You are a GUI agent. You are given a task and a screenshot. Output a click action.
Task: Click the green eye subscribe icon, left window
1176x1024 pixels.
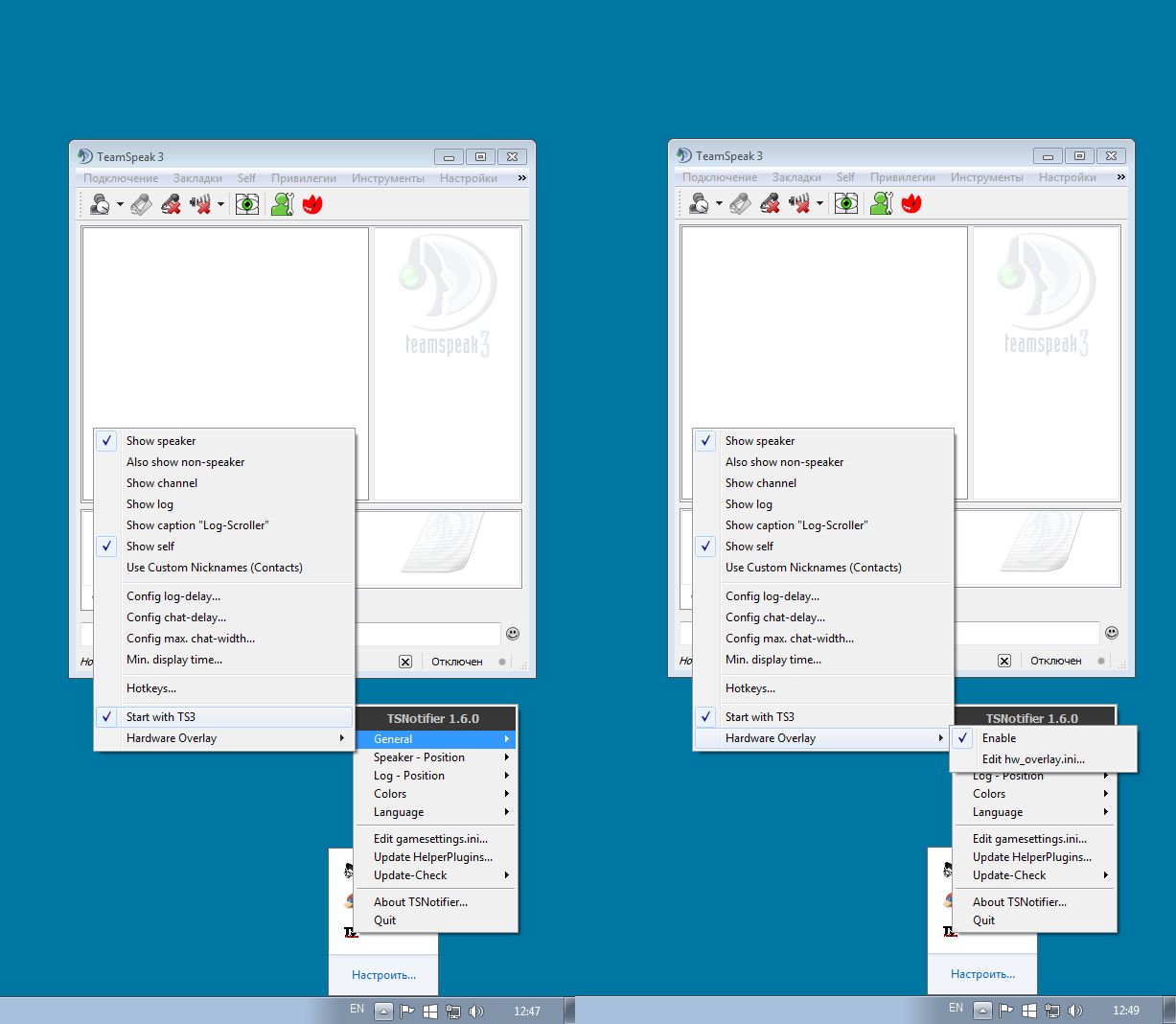(x=247, y=203)
